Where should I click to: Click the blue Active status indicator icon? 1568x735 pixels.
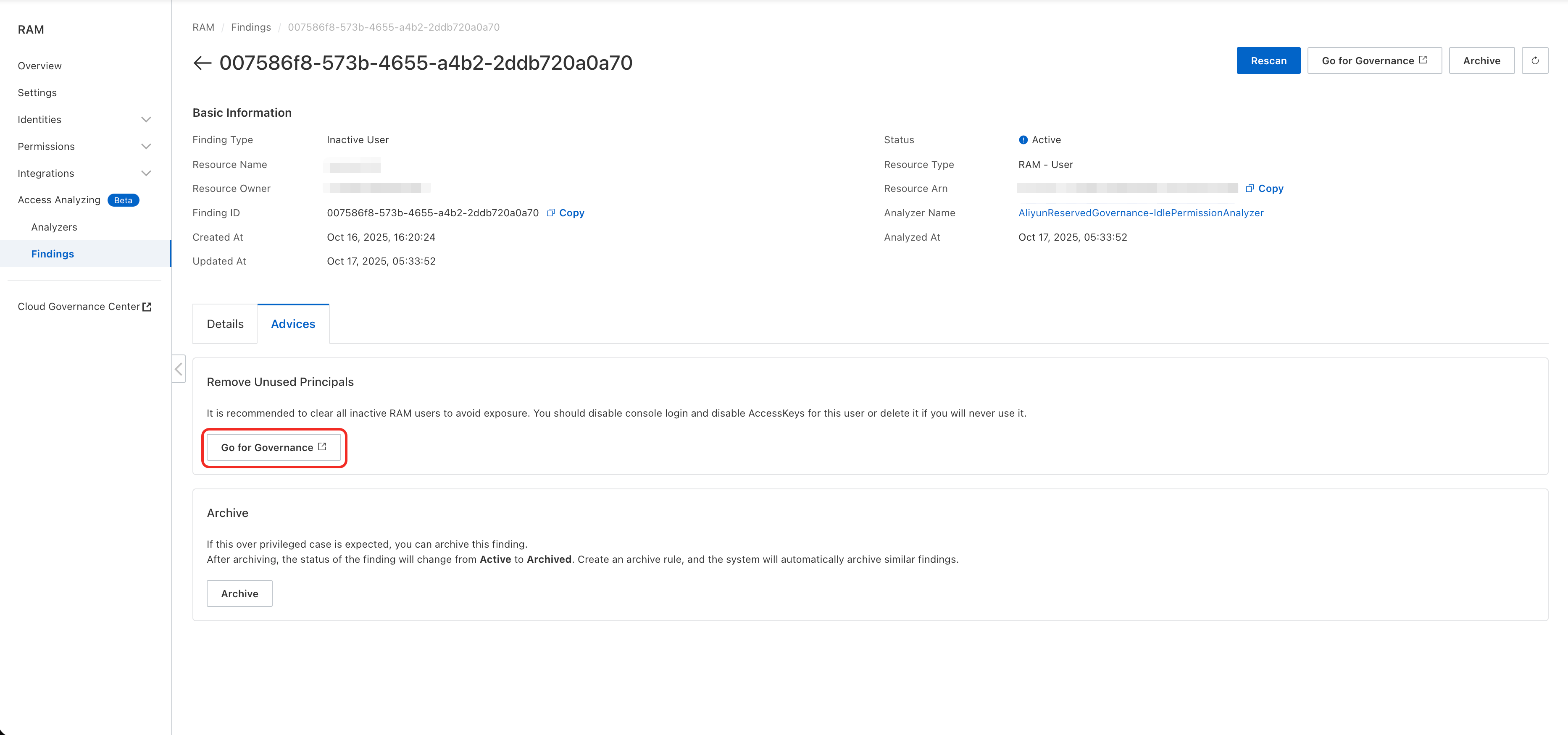pos(1023,140)
